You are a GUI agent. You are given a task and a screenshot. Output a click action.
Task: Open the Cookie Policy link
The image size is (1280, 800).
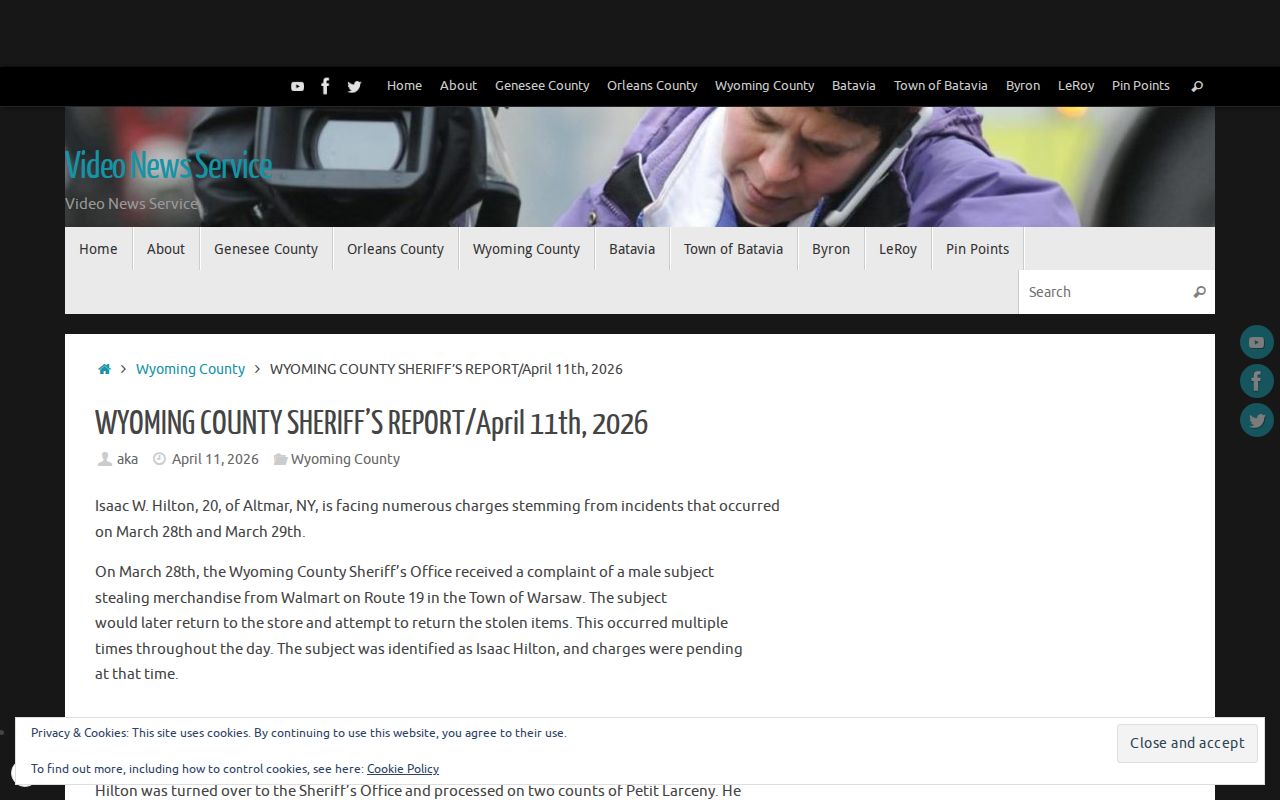(x=403, y=769)
